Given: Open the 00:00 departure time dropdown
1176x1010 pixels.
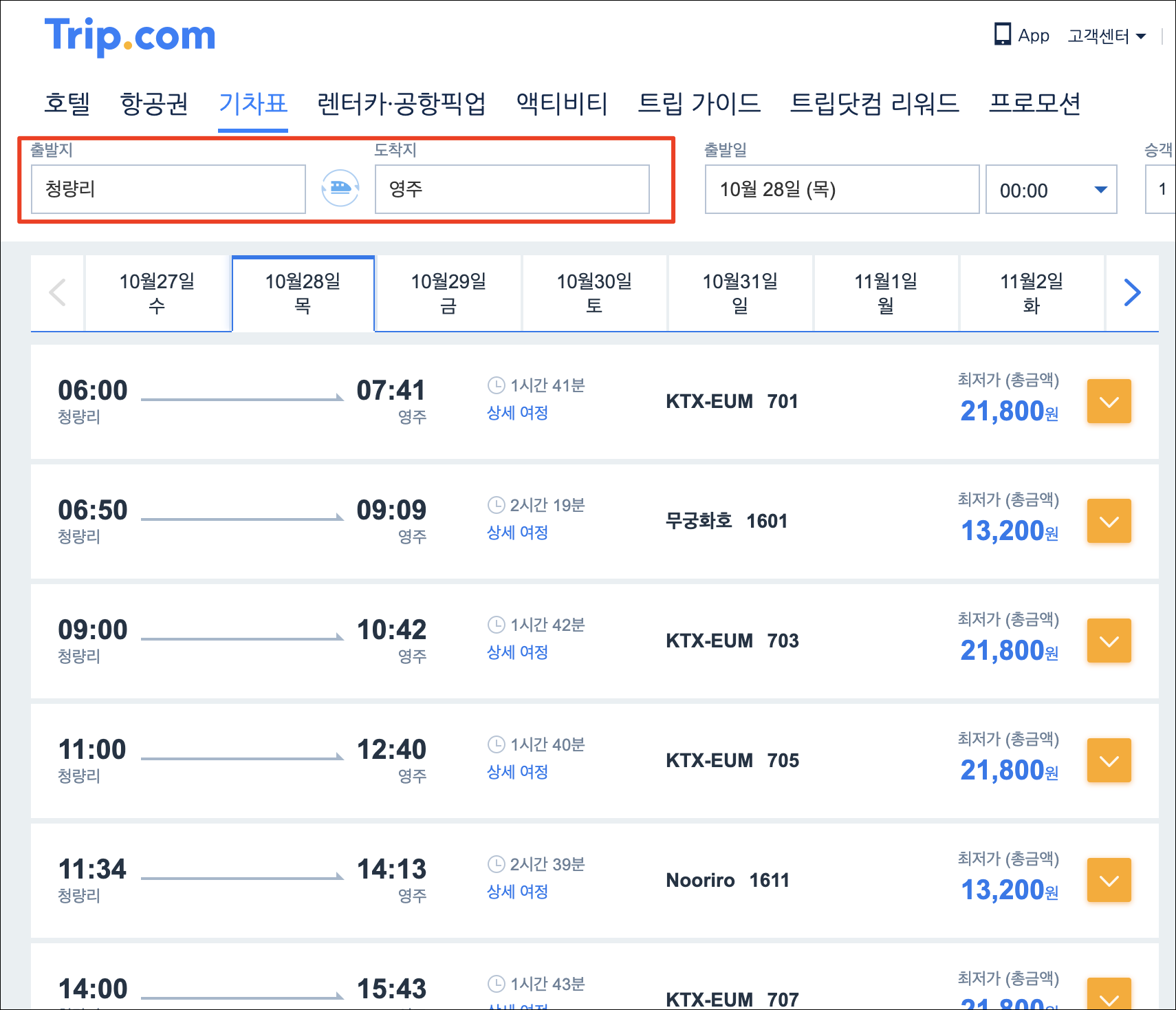Looking at the screenshot, I should pos(1051,189).
